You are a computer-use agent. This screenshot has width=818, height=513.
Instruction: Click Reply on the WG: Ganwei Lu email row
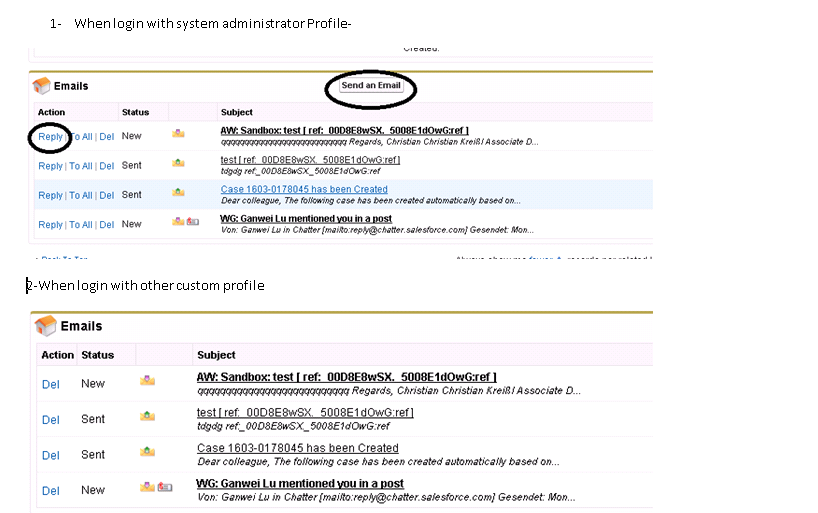(50, 224)
